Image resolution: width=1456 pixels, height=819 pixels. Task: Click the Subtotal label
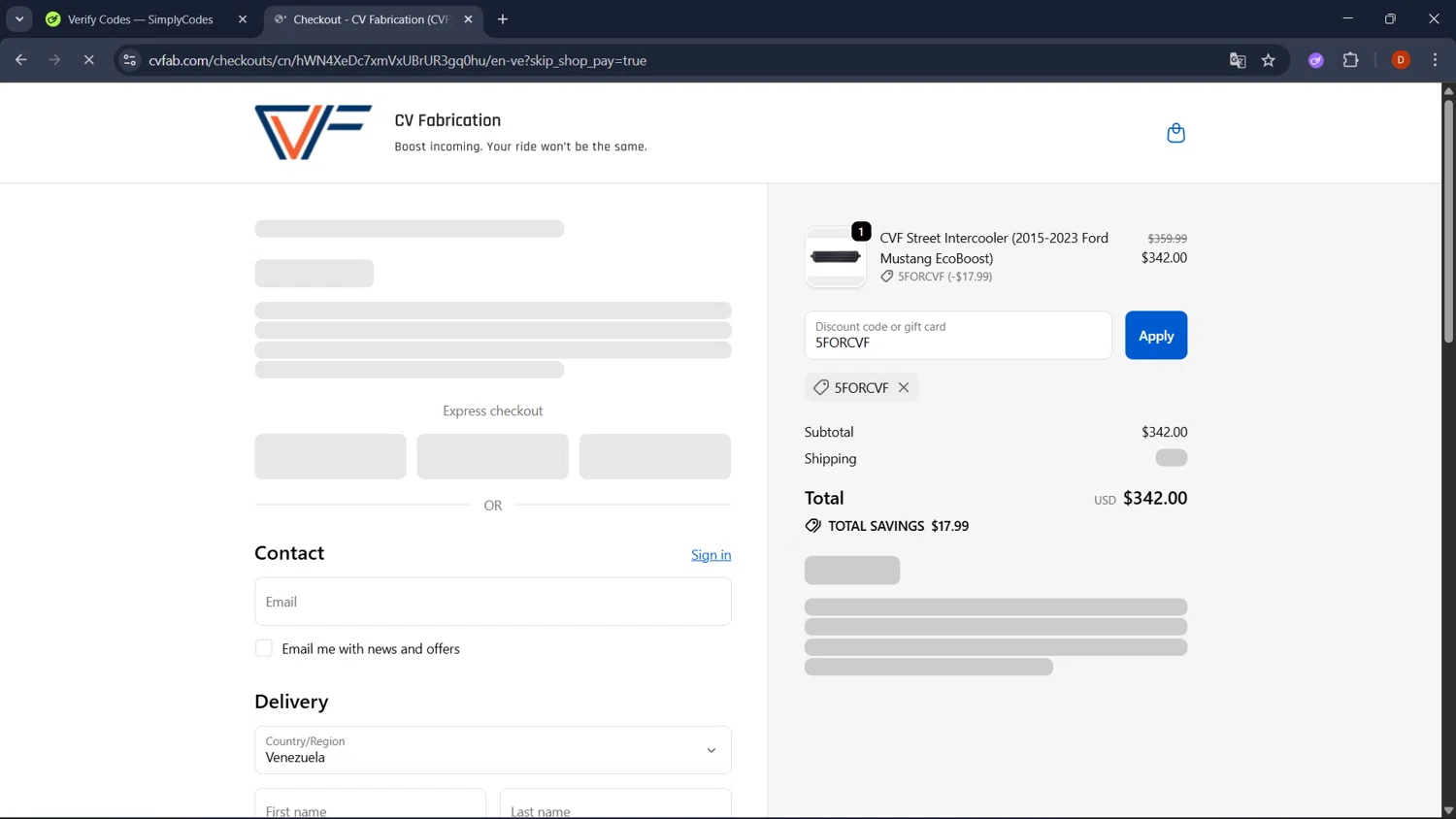click(829, 432)
